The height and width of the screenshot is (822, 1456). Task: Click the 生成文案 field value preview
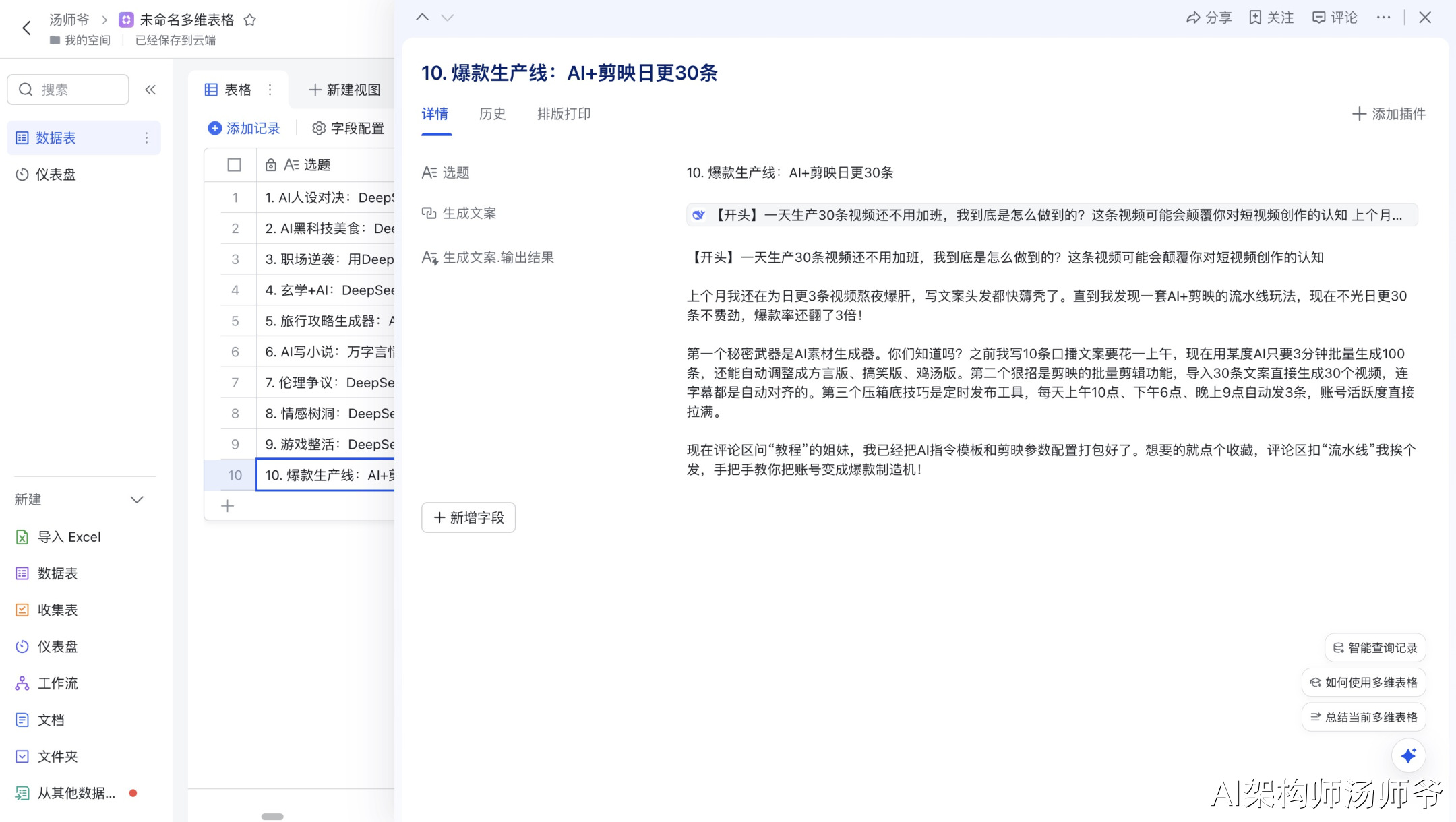click(1052, 215)
